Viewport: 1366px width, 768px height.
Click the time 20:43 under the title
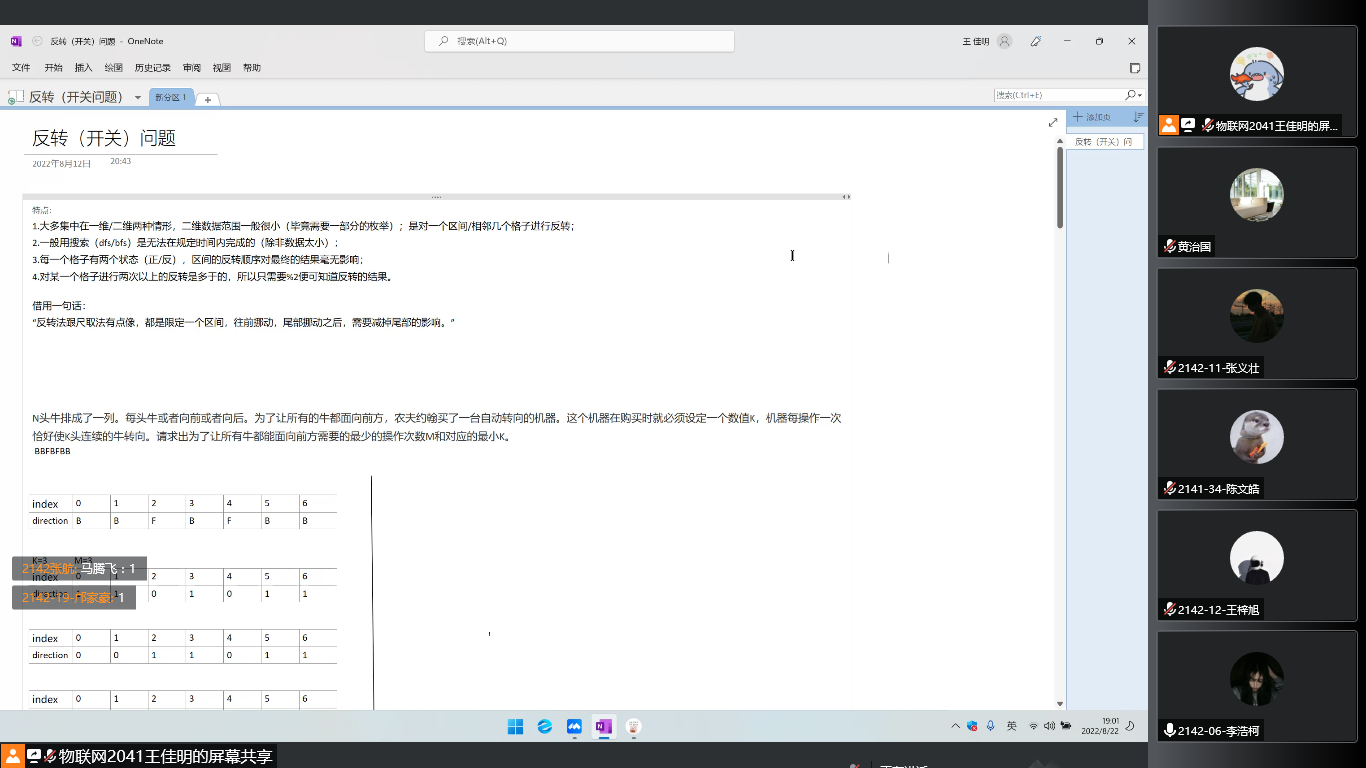pyautogui.click(x=120, y=161)
